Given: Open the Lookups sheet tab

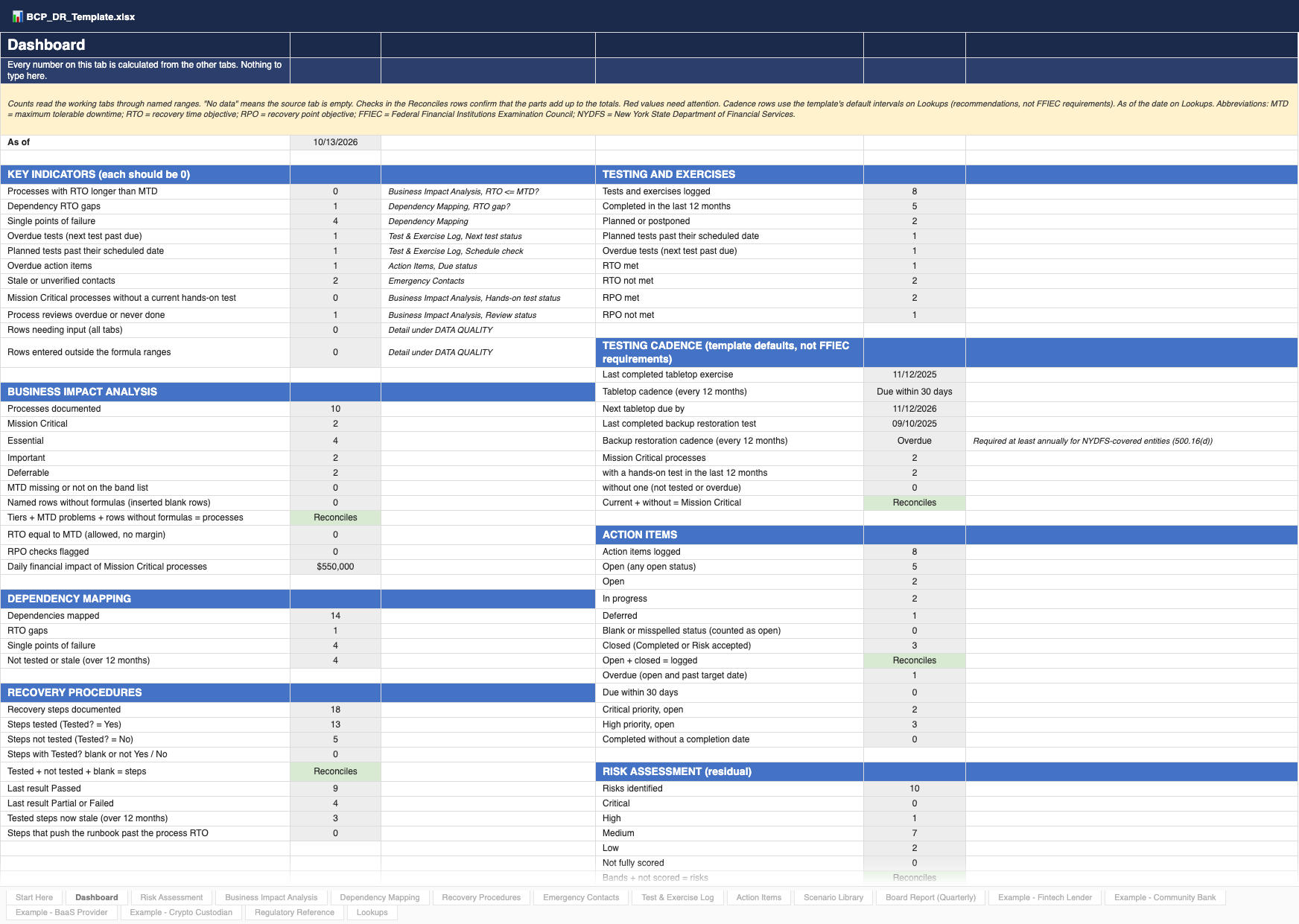Looking at the screenshot, I should click(372, 912).
